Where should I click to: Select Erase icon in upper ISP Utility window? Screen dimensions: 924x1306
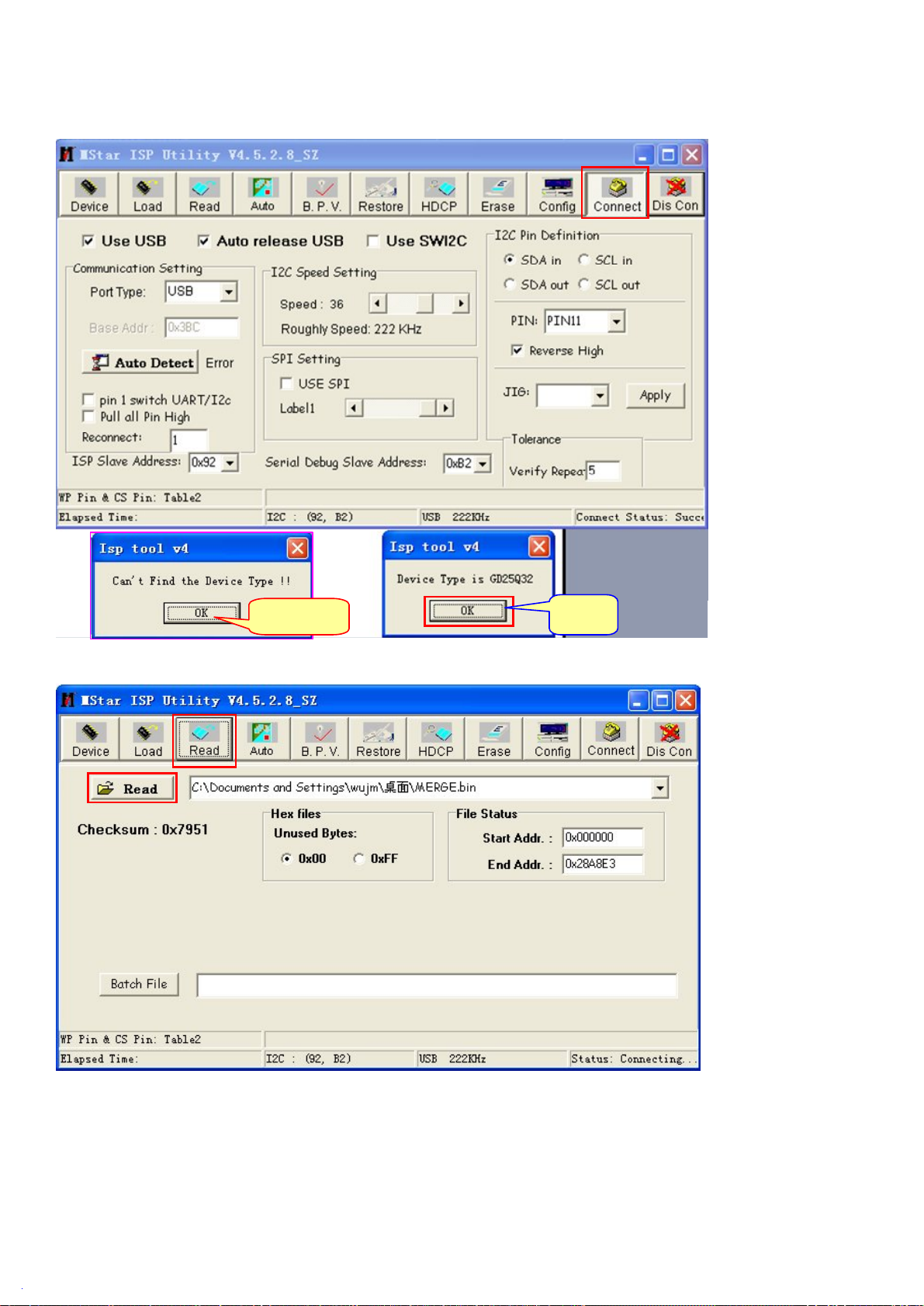pos(497,194)
